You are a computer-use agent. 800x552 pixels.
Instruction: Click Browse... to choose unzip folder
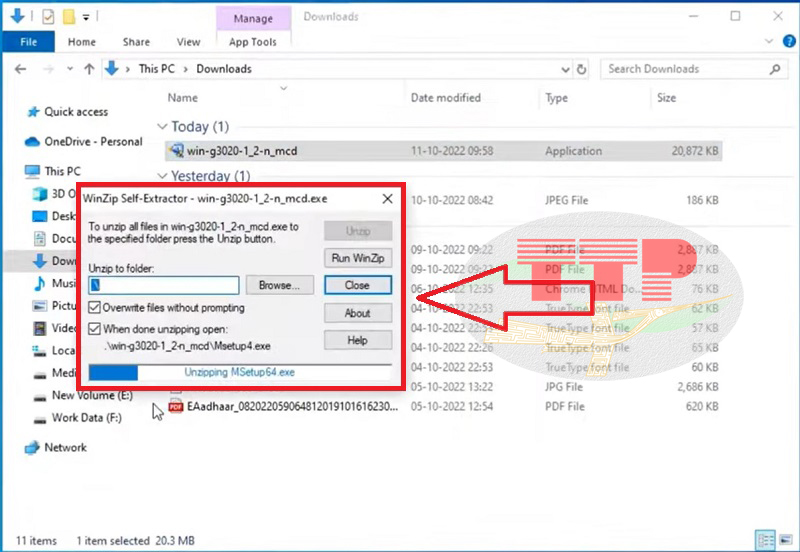pyautogui.click(x=280, y=285)
